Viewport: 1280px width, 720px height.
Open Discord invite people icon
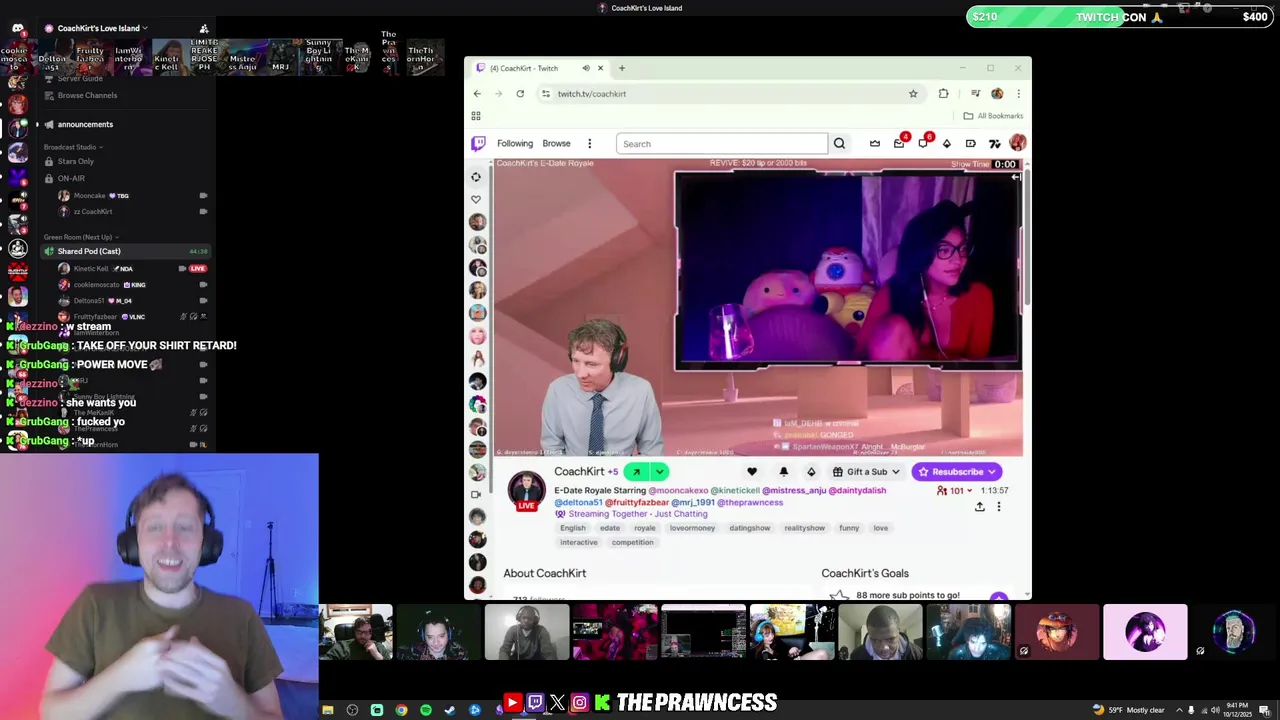click(204, 28)
